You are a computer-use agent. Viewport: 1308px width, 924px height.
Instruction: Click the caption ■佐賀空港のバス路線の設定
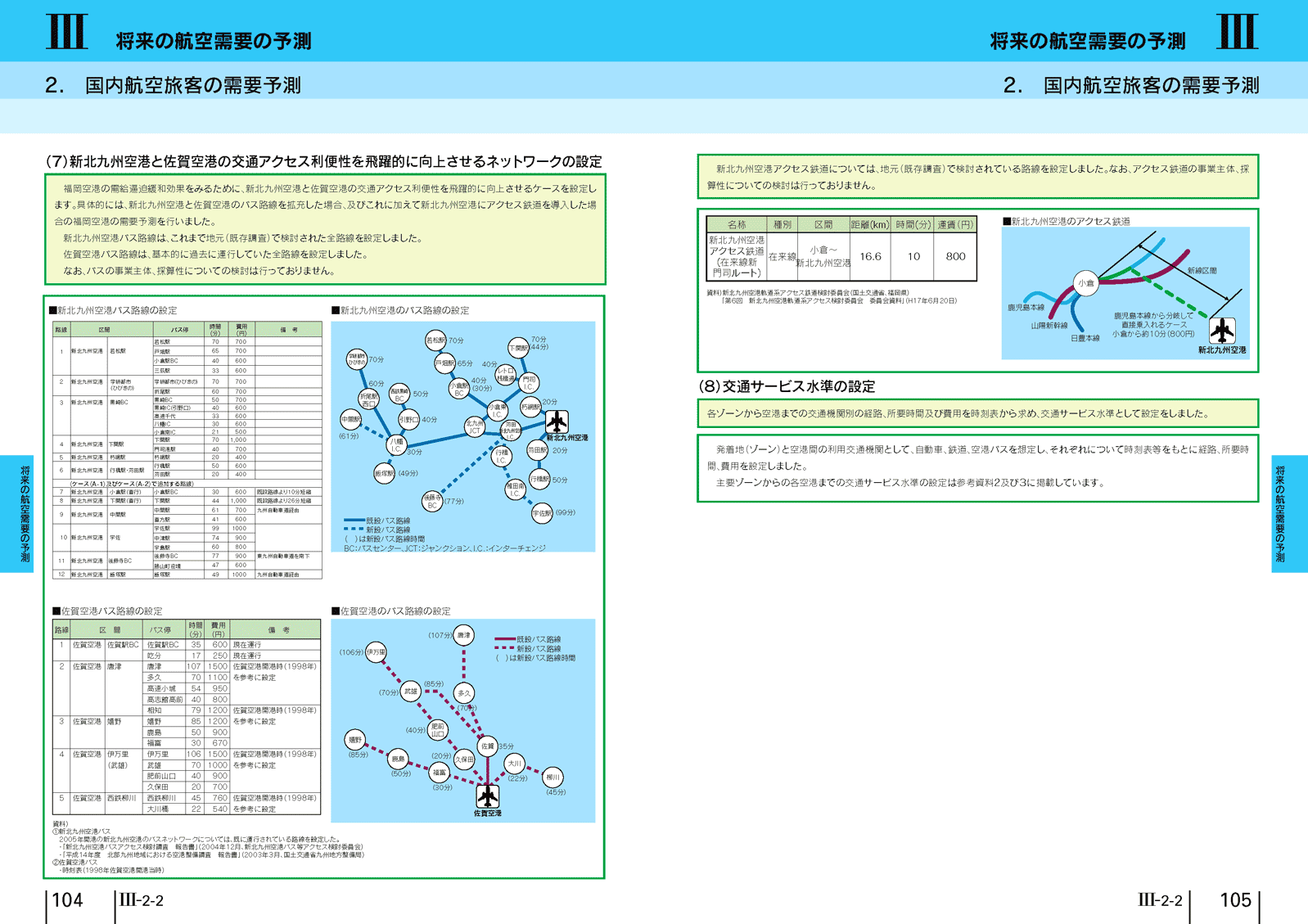tap(390, 611)
